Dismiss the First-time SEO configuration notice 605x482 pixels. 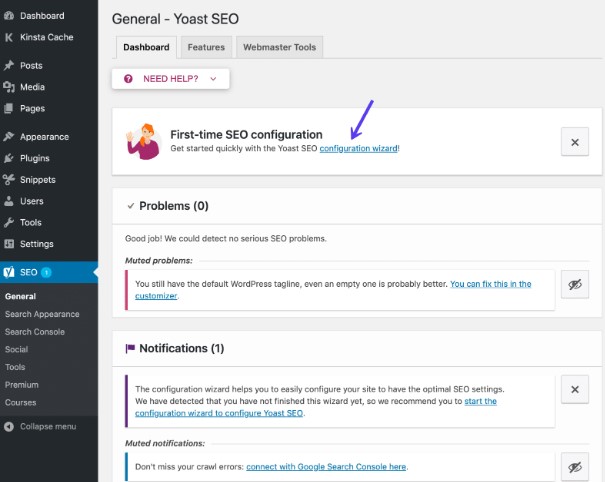574,142
